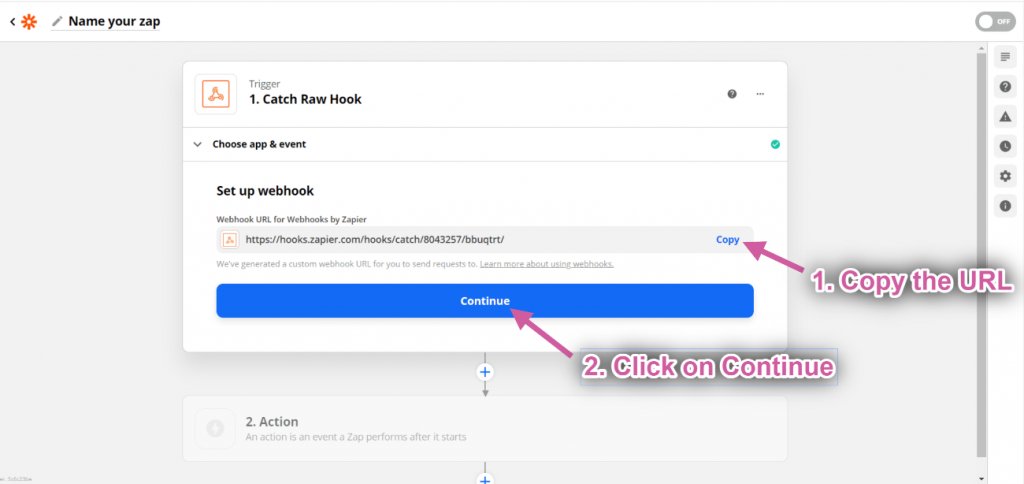1024x484 pixels.
Task: Collapse the 'Choose app & event' section
Action: pos(485,144)
